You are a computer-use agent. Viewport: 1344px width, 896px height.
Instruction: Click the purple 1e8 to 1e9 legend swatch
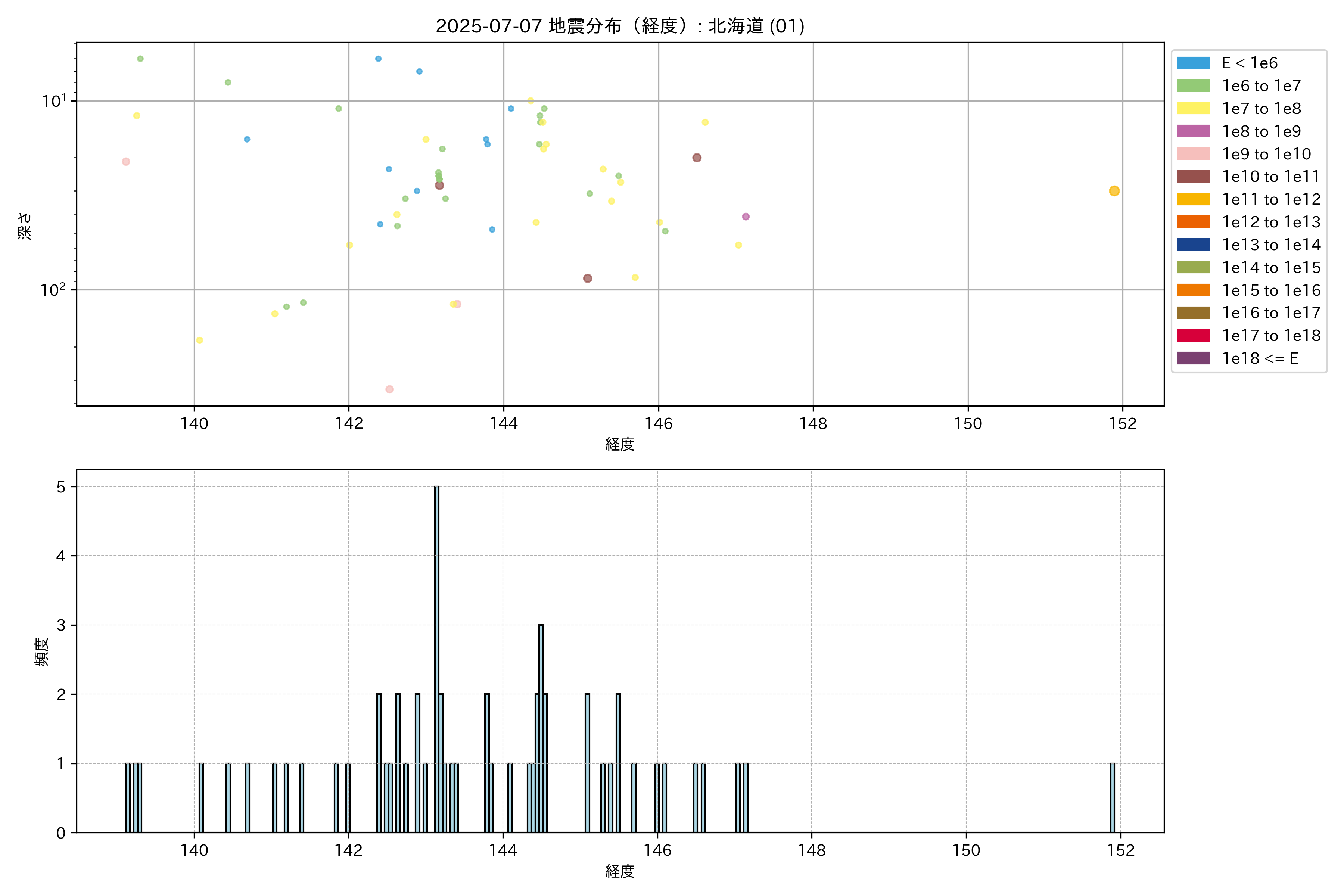(1192, 131)
